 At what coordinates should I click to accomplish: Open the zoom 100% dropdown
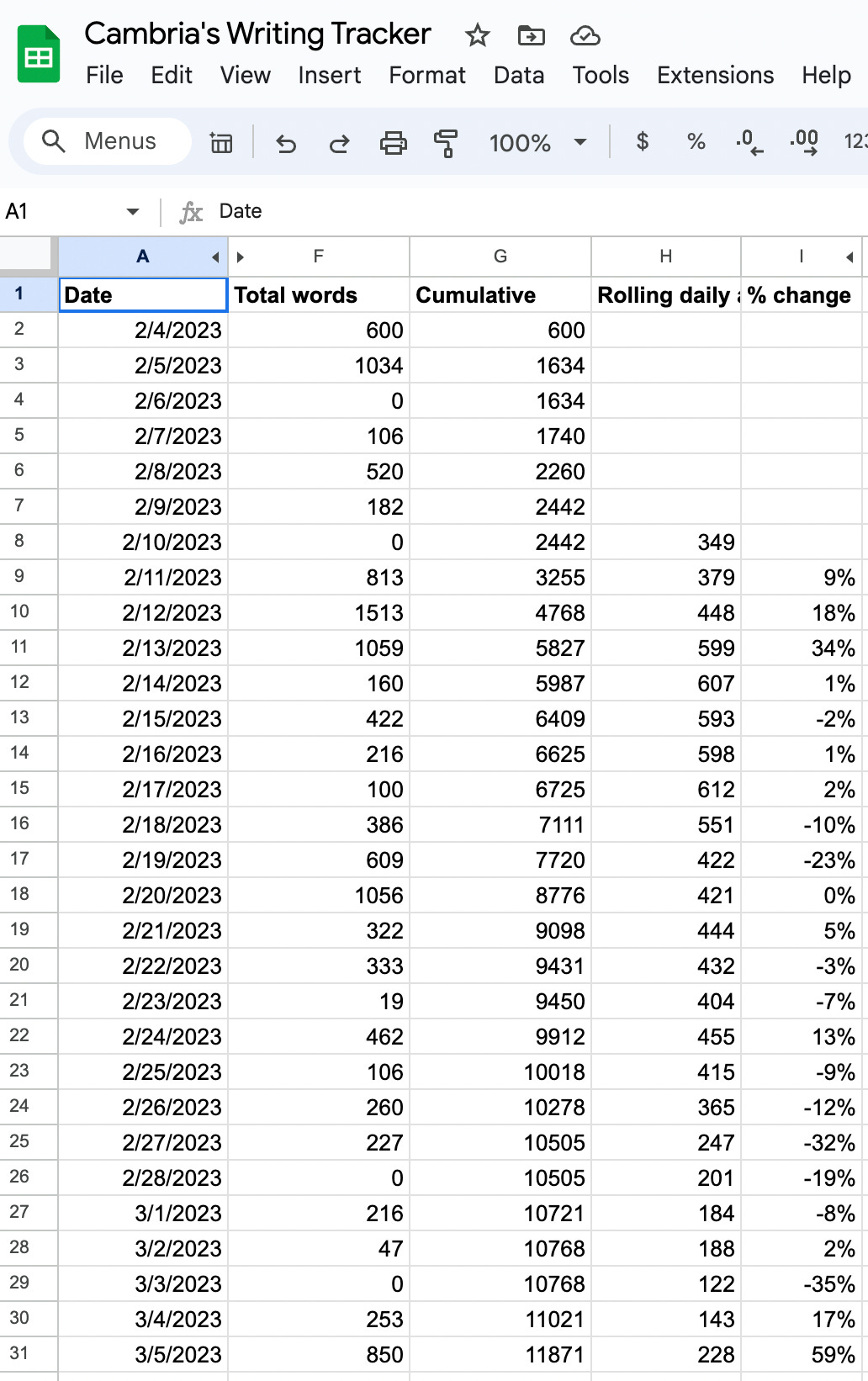pos(538,142)
